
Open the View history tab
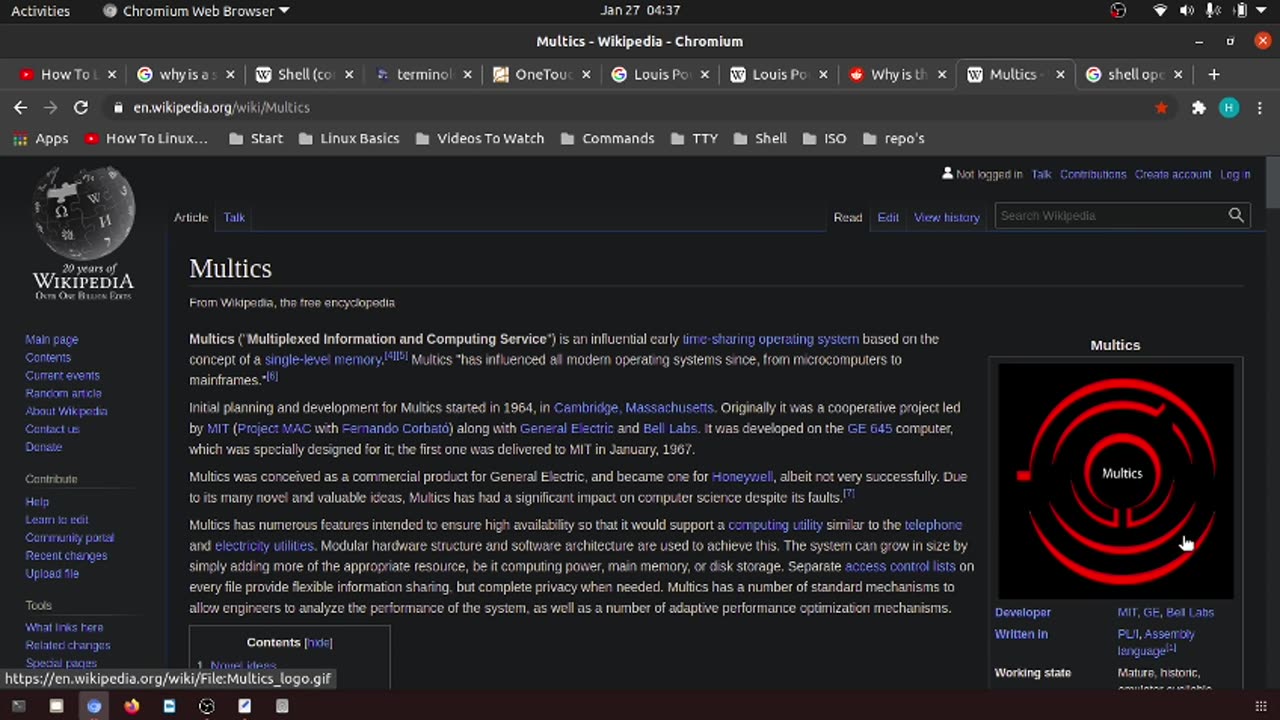point(946,217)
